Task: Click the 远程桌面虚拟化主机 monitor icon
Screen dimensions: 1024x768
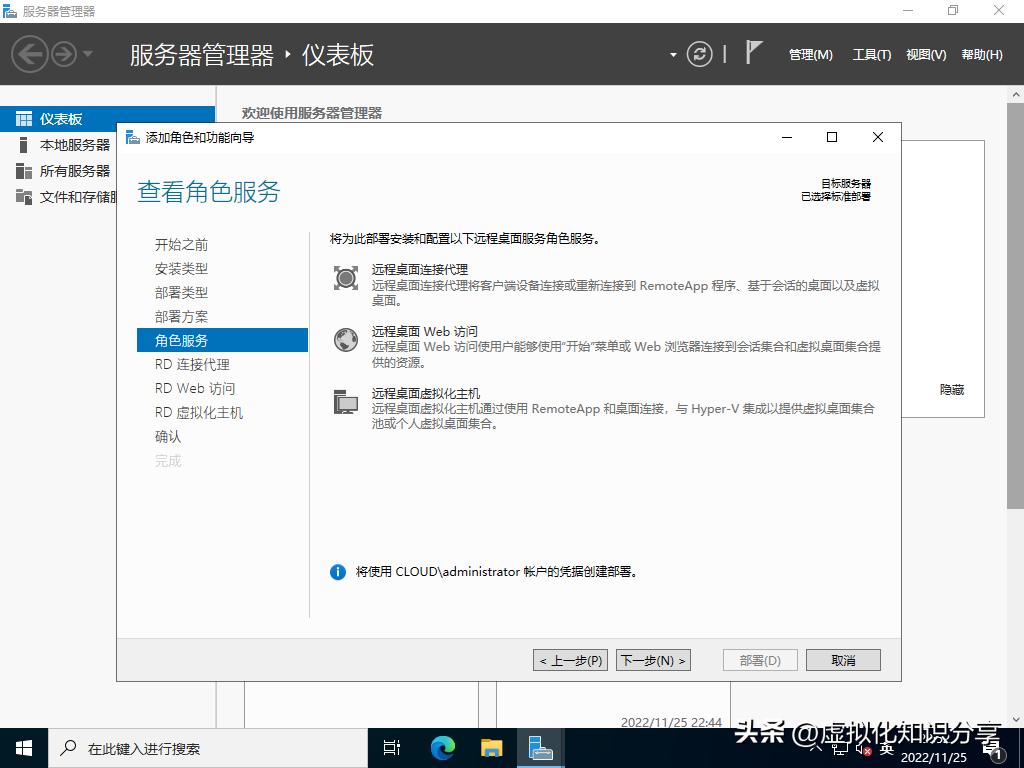Action: click(x=345, y=399)
